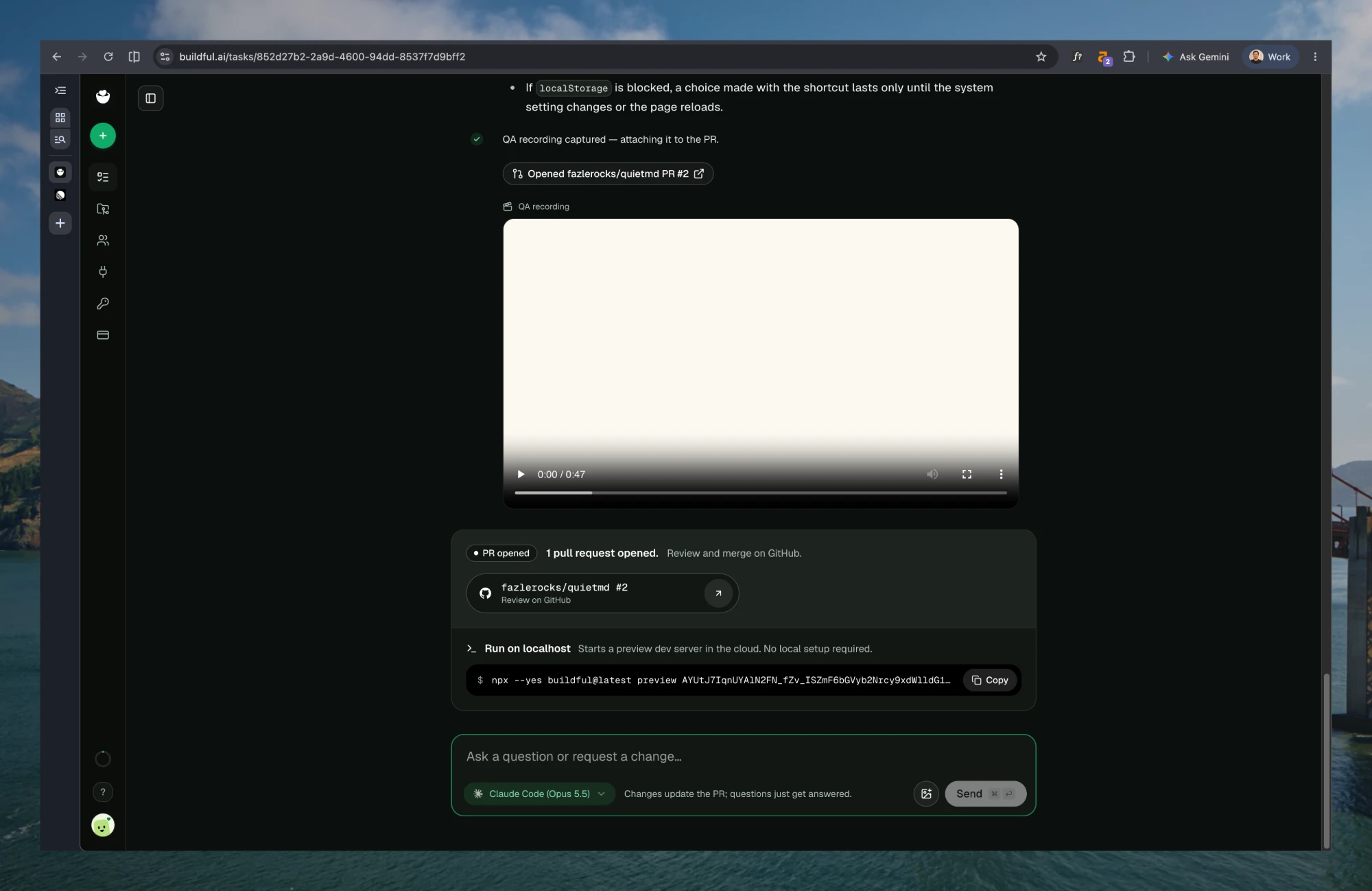The image size is (1372, 891).
Task: Collapse the vertical tabs strip
Action: [x=60, y=91]
